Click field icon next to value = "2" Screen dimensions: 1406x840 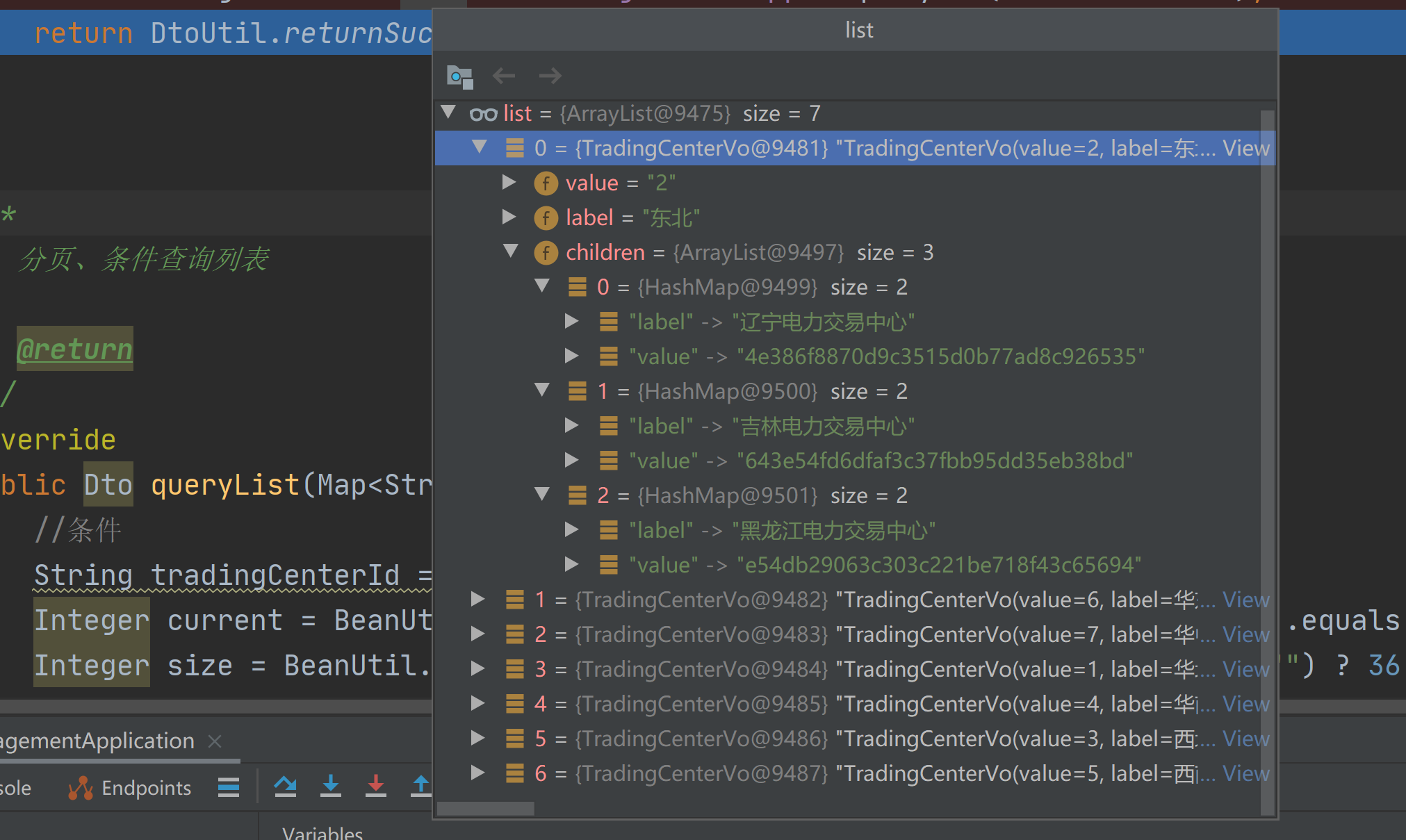coord(546,183)
